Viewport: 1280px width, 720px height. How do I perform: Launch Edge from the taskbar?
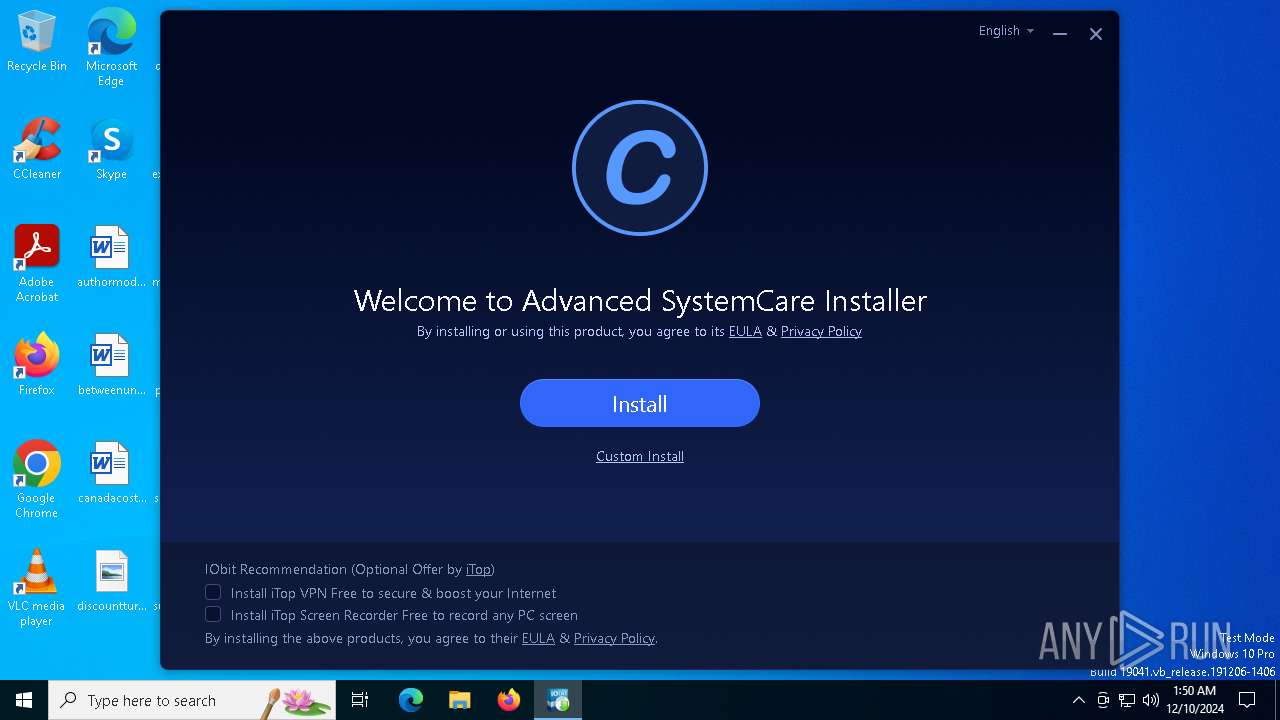411,700
